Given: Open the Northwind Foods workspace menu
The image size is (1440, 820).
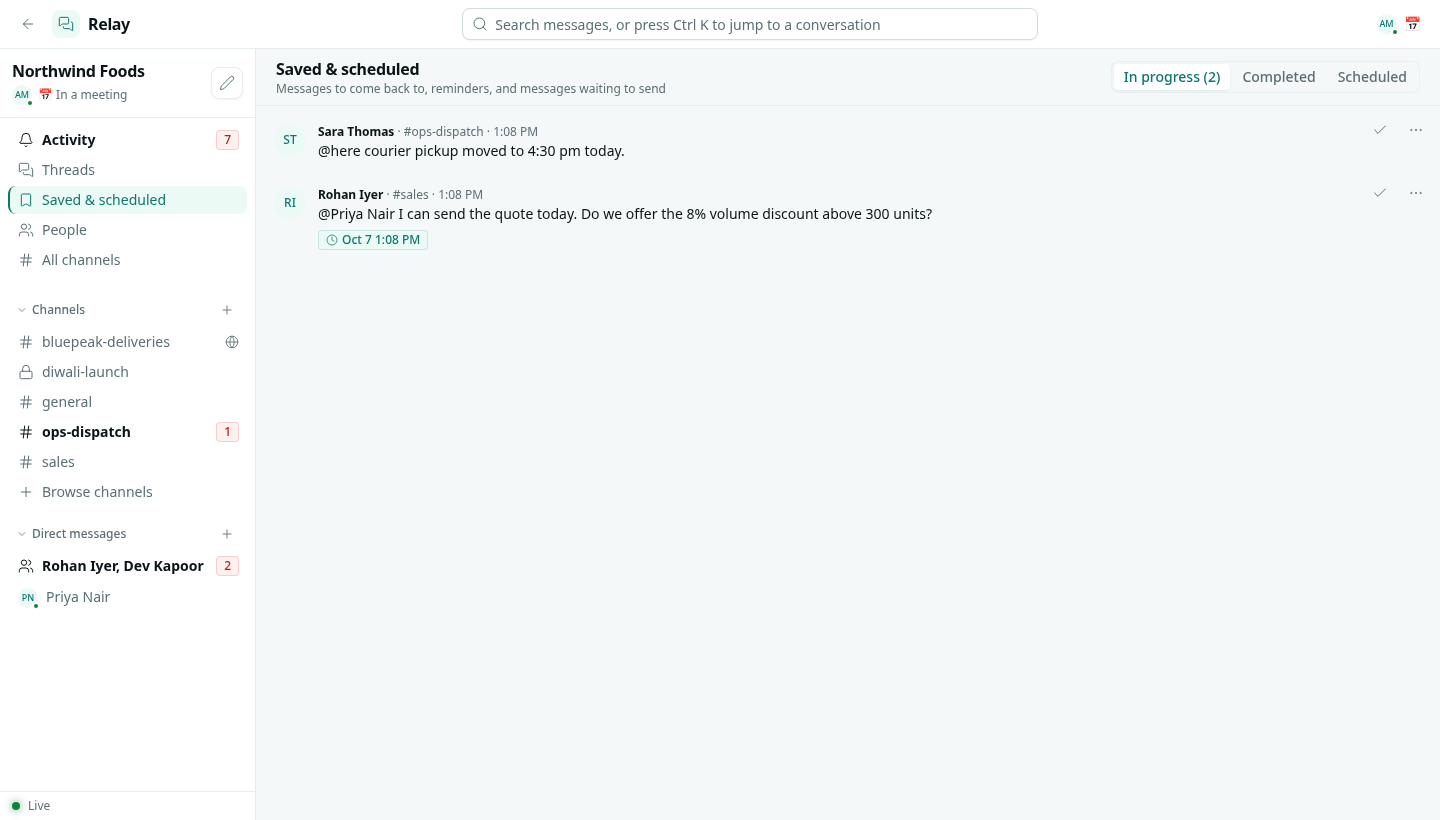Looking at the screenshot, I should (78, 71).
